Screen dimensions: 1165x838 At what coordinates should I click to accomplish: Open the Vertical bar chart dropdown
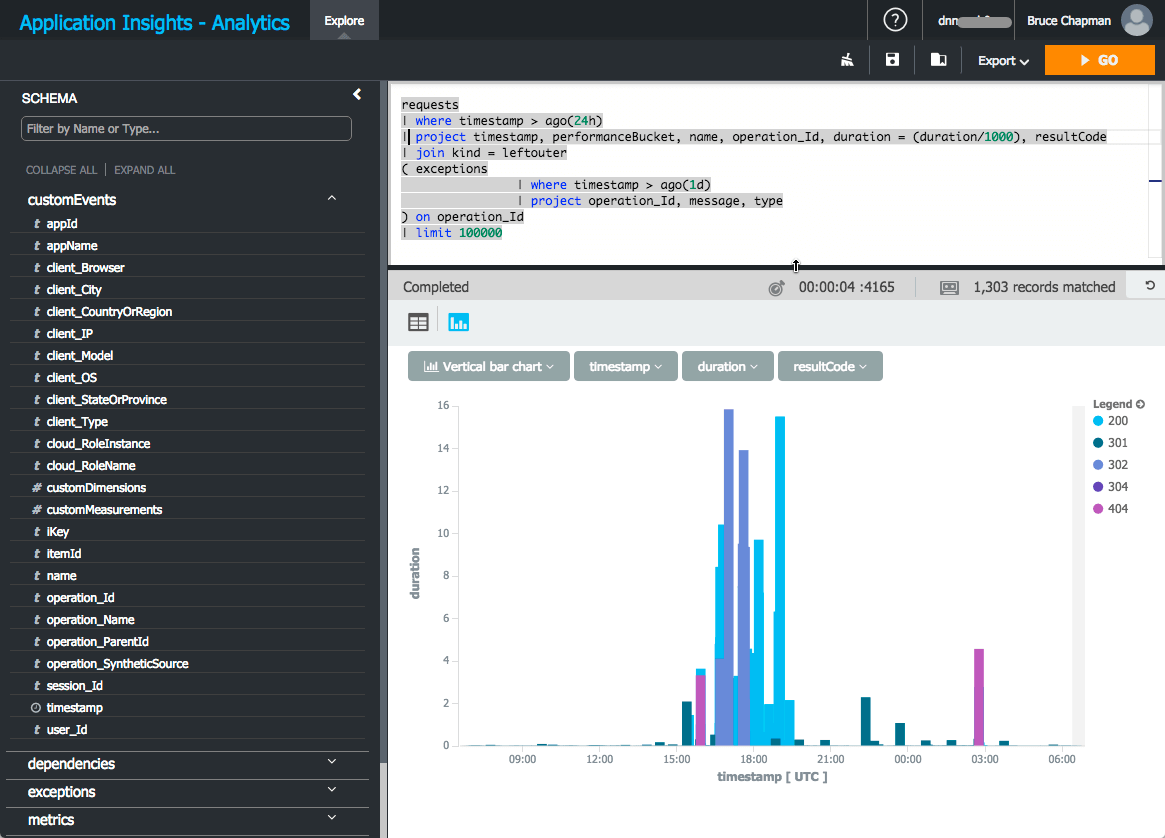[489, 367]
